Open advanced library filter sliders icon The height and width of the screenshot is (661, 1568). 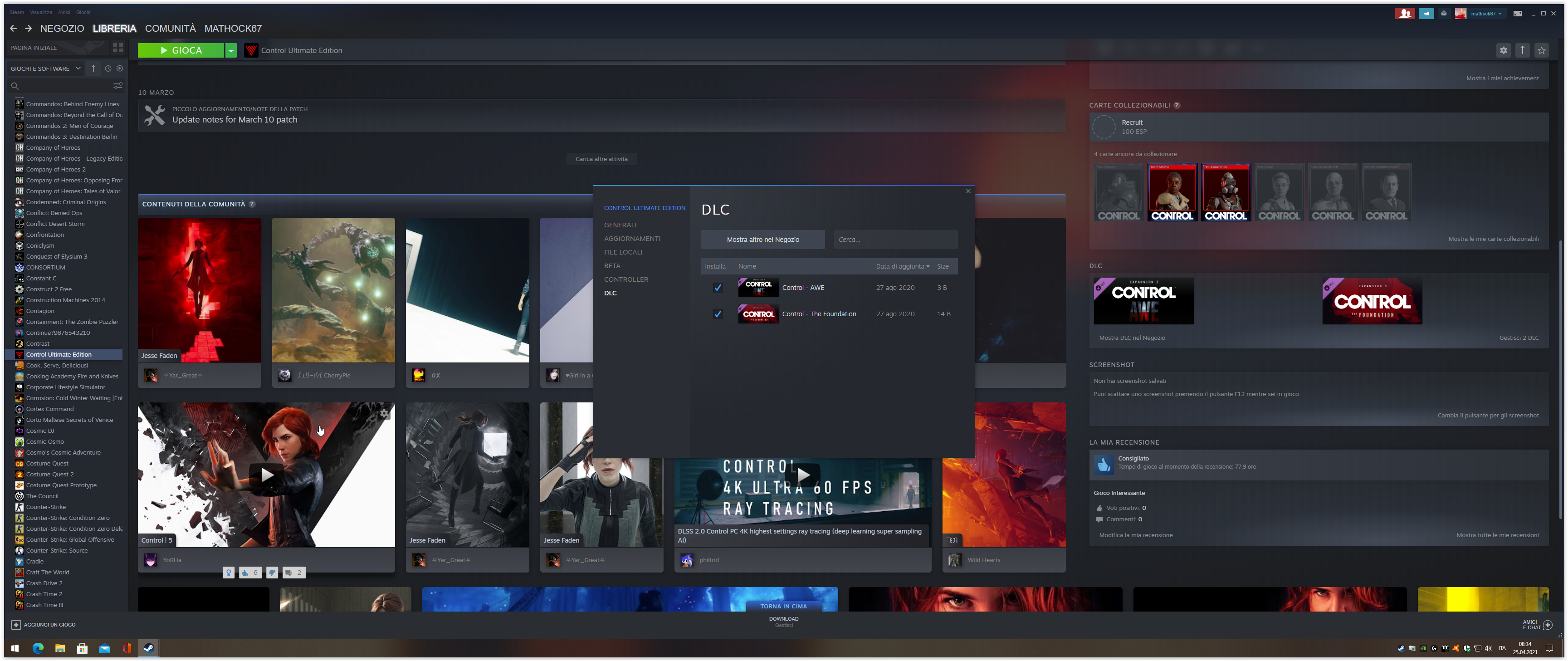(118, 86)
